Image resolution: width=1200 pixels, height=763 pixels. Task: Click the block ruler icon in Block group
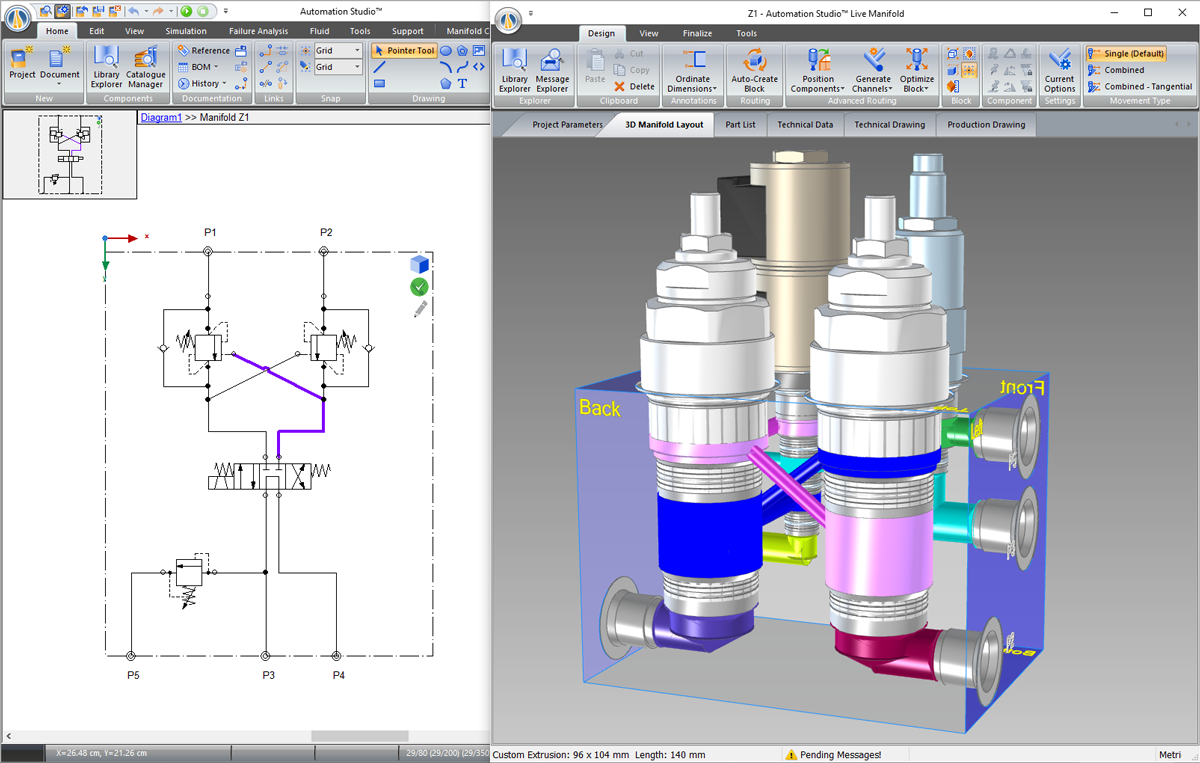952,86
